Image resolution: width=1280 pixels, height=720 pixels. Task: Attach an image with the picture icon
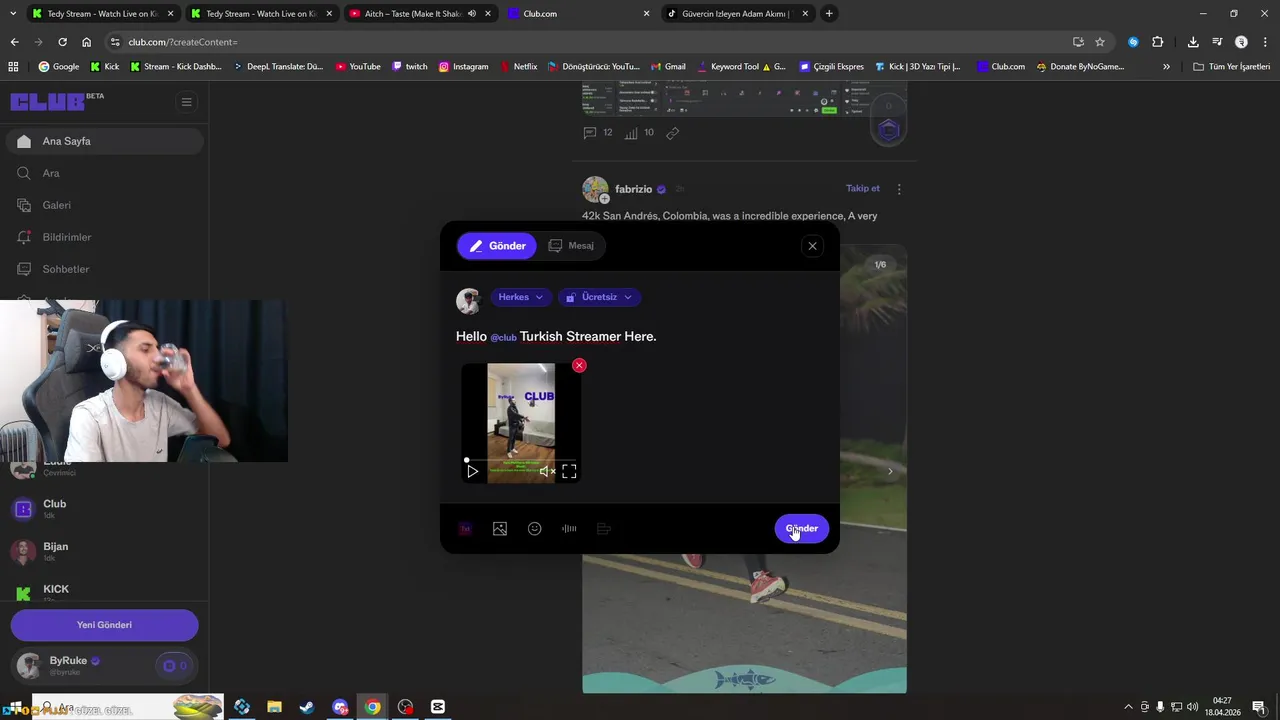point(500,529)
